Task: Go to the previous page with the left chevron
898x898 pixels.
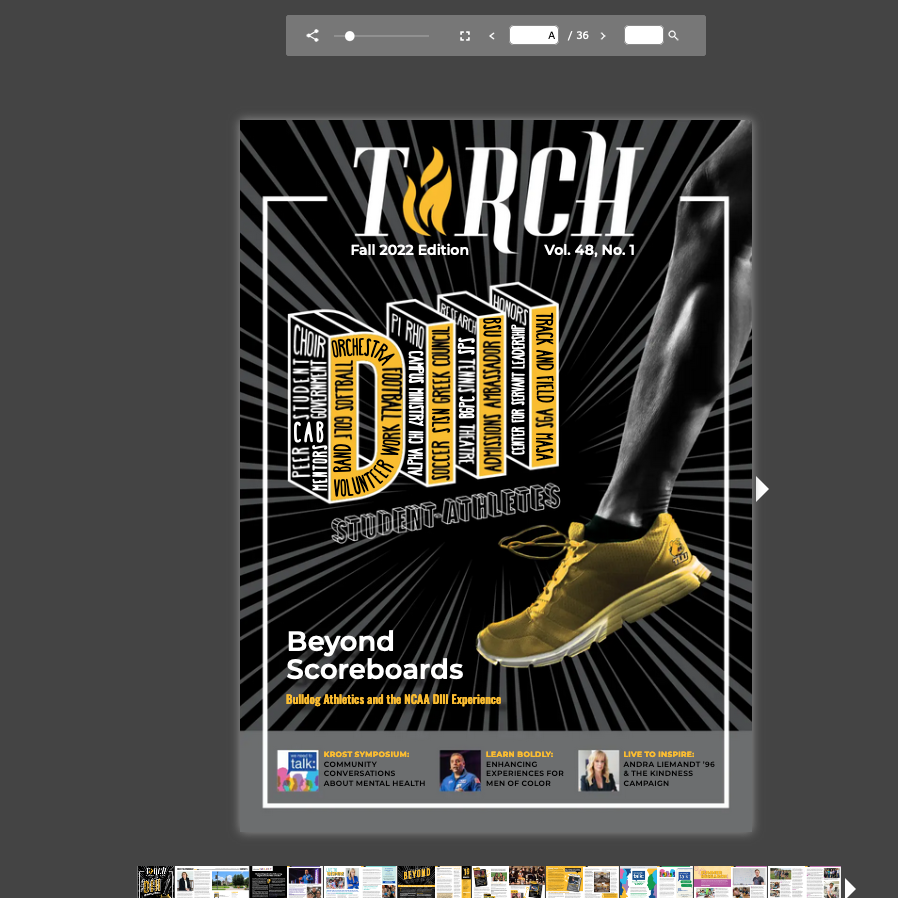Action: point(491,36)
